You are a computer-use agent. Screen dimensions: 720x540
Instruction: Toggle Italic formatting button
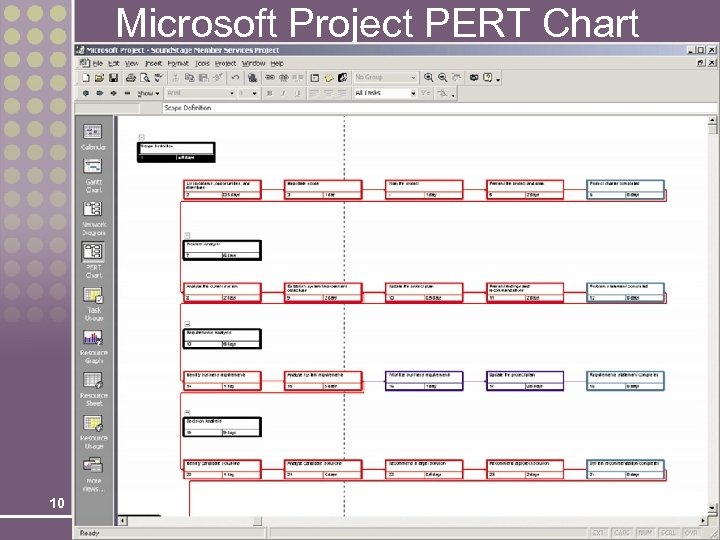283,93
